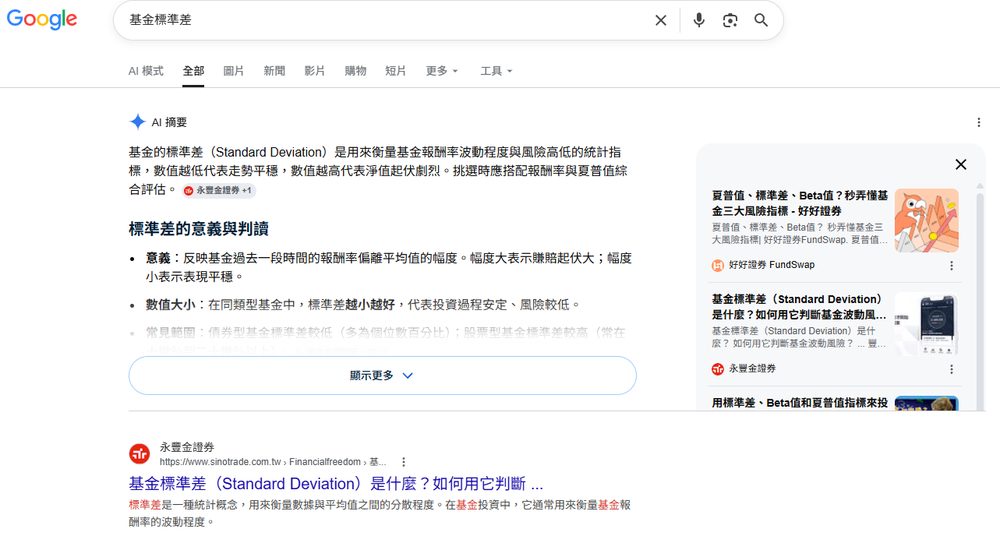Select the 全部 results tab
The height and width of the screenshot is (536, 1000).
coord(193,71)
